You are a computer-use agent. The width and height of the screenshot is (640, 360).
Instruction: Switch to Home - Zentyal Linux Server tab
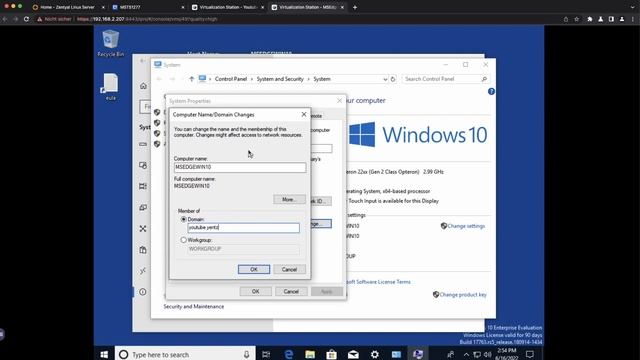click(x=67, y=7)
